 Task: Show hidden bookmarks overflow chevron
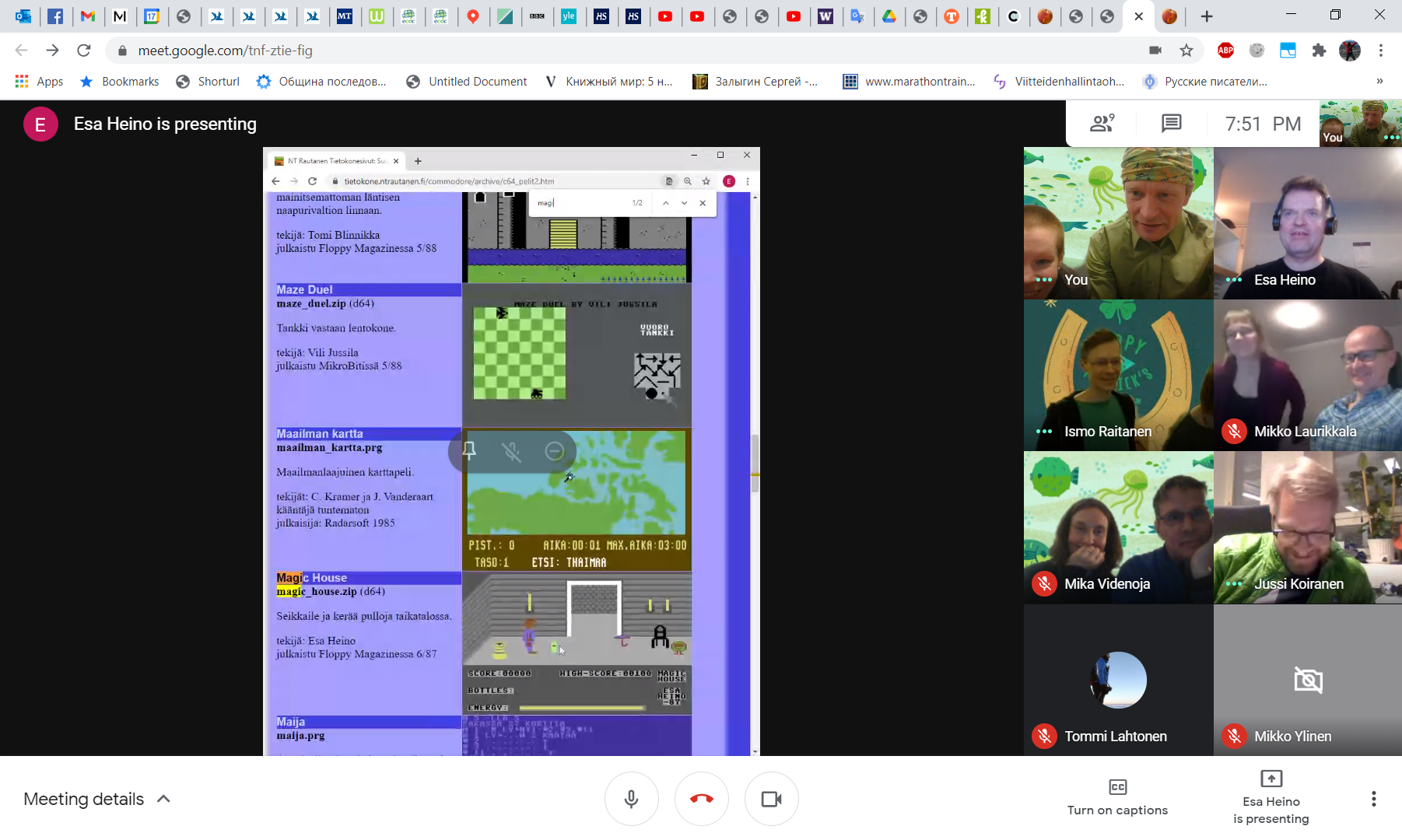click(x=1379, y=82)
